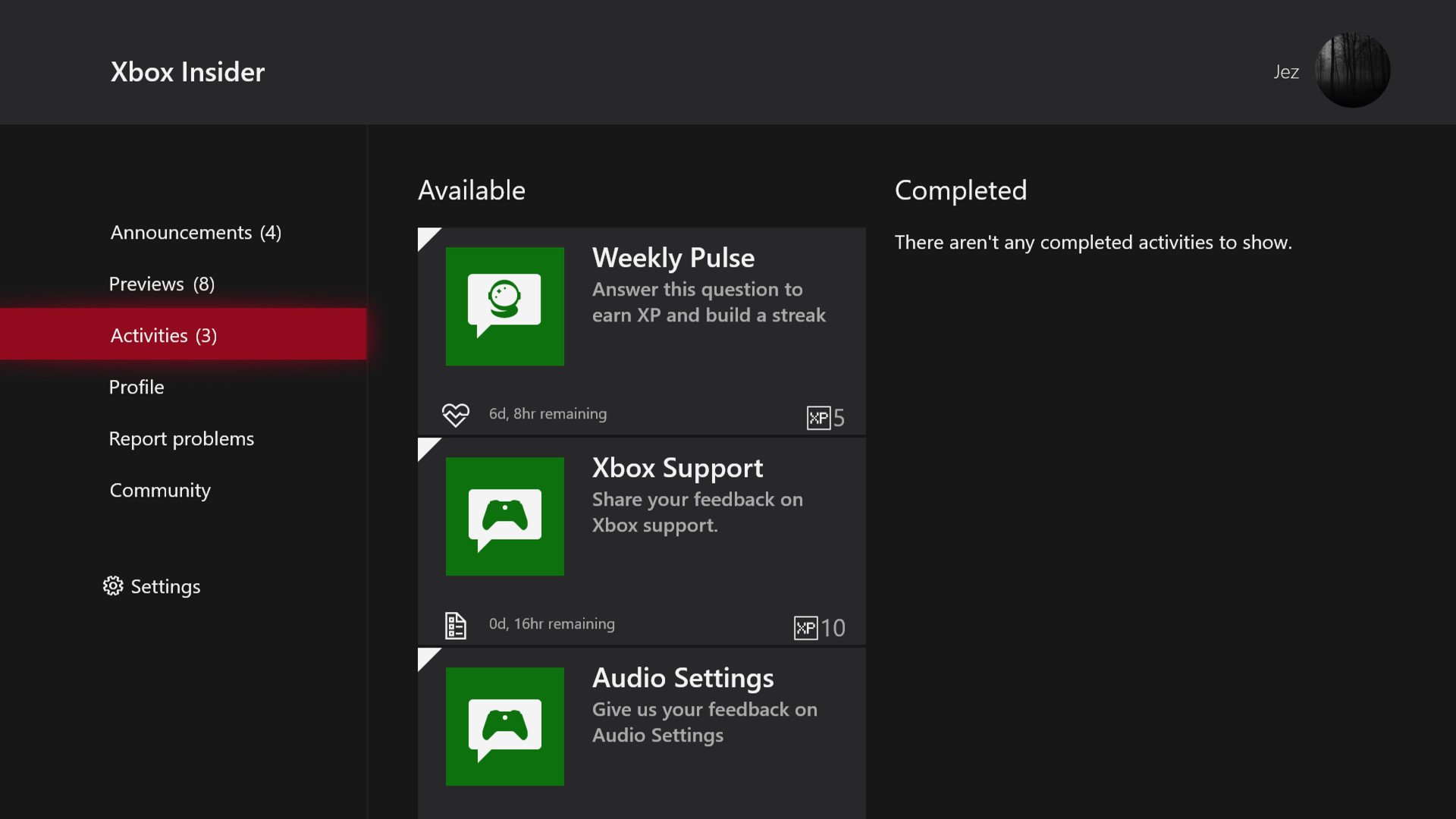
Task: Click the heartbeat pulse icon
Action: click(x=456, y=415)
